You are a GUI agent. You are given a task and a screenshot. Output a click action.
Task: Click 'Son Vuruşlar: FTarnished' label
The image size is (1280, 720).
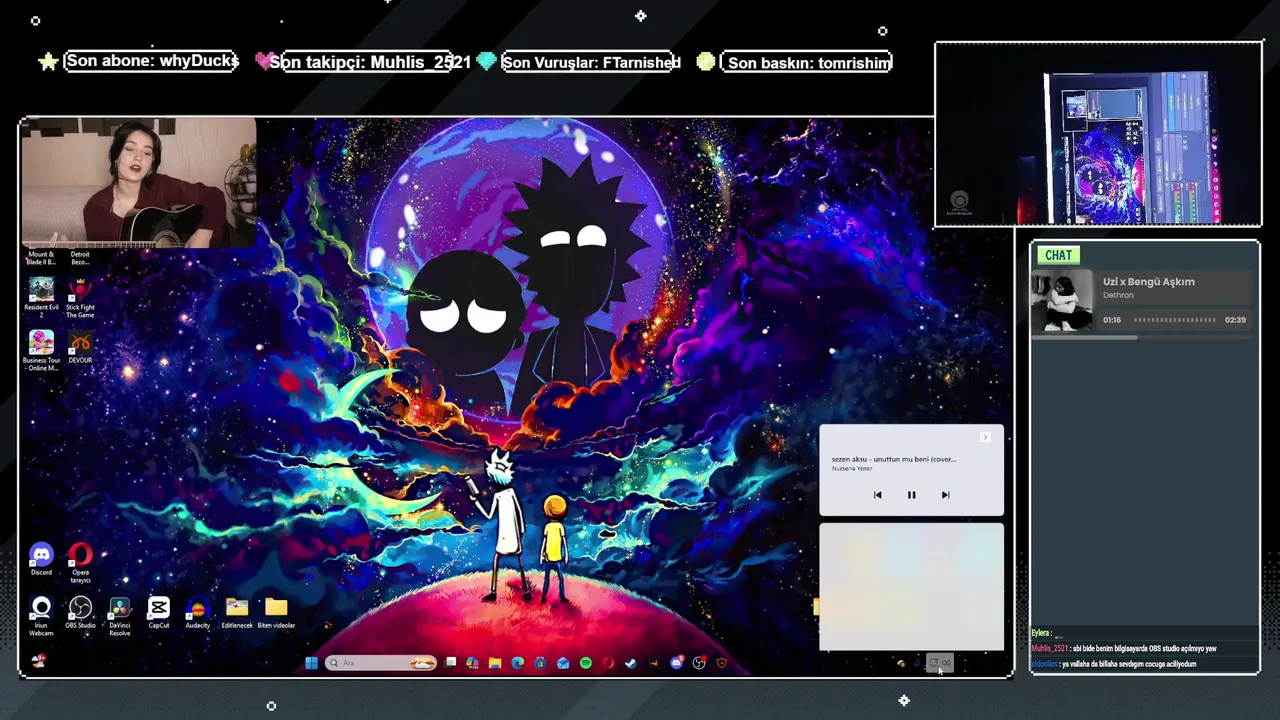click(x=591, y=62)
